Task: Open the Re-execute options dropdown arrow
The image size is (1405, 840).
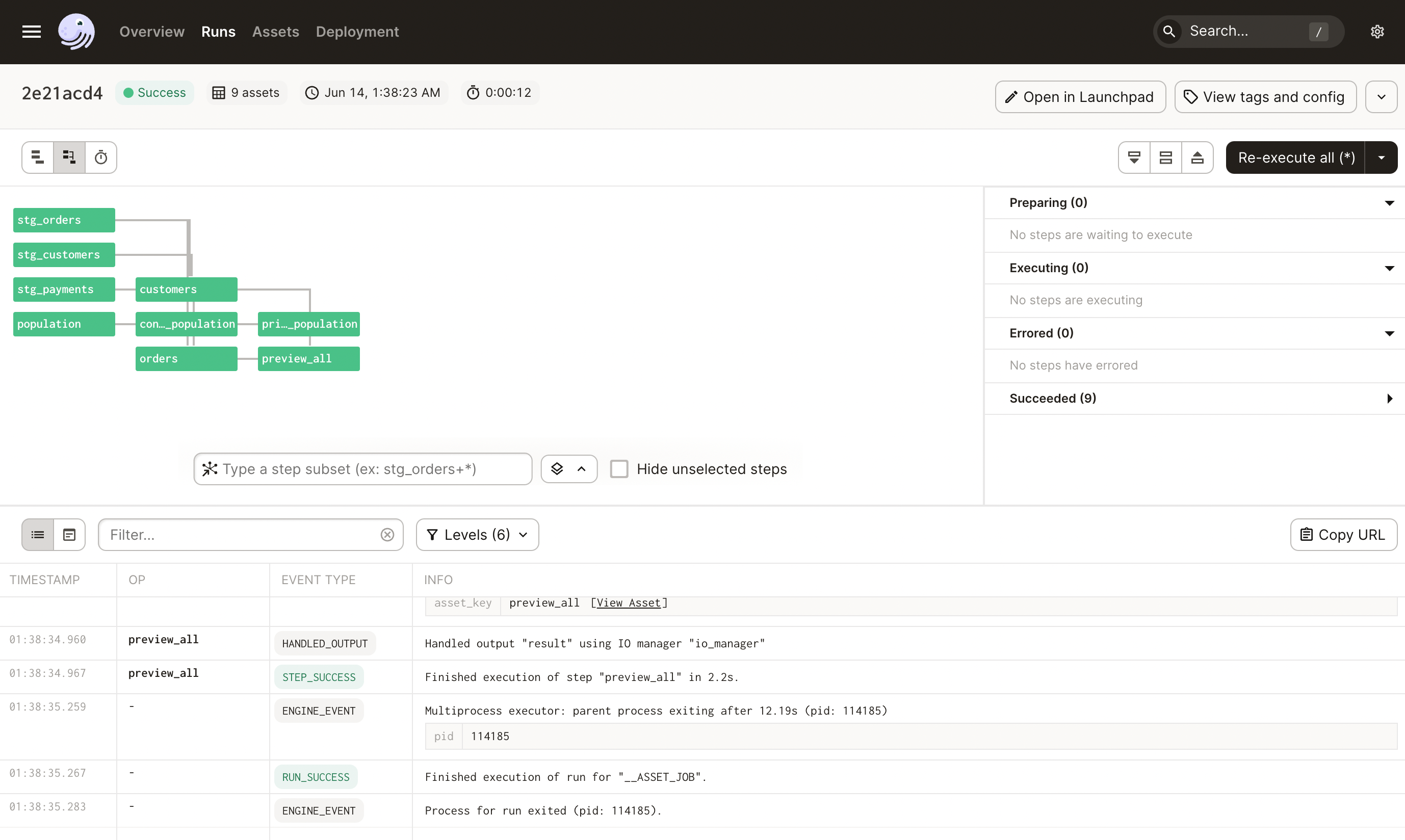Action: pos(1381,157)
